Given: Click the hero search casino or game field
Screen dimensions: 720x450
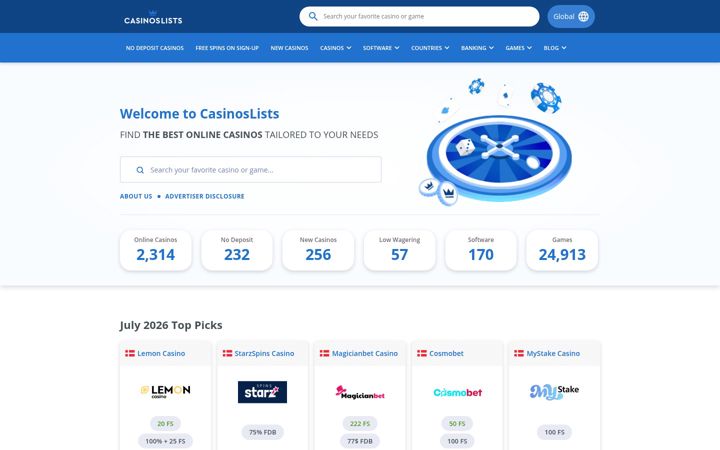Looking at the screenshot, I should [x=251, y=169].
